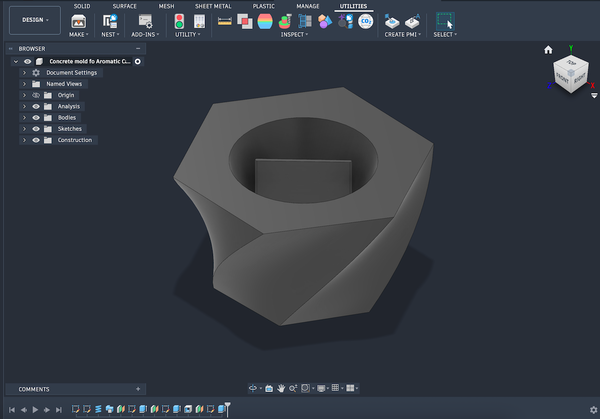Jump to timeline beginning
This screenshot has width=600, height=419.
click(12, 410)
